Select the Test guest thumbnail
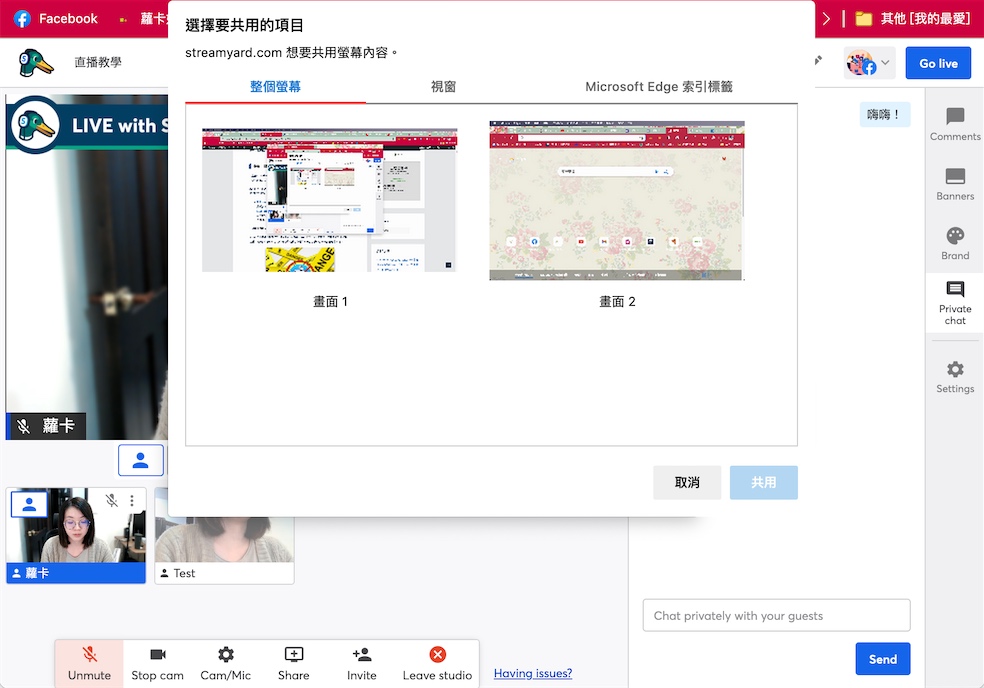 pyautogui.click(x=224, y=536)
